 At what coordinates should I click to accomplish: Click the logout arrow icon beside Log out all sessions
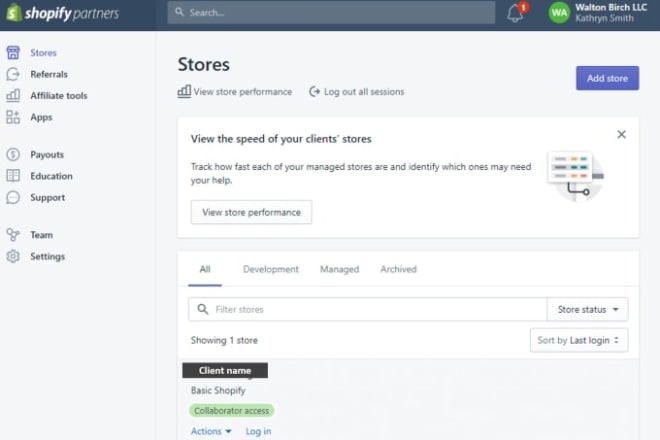(314, 91)
